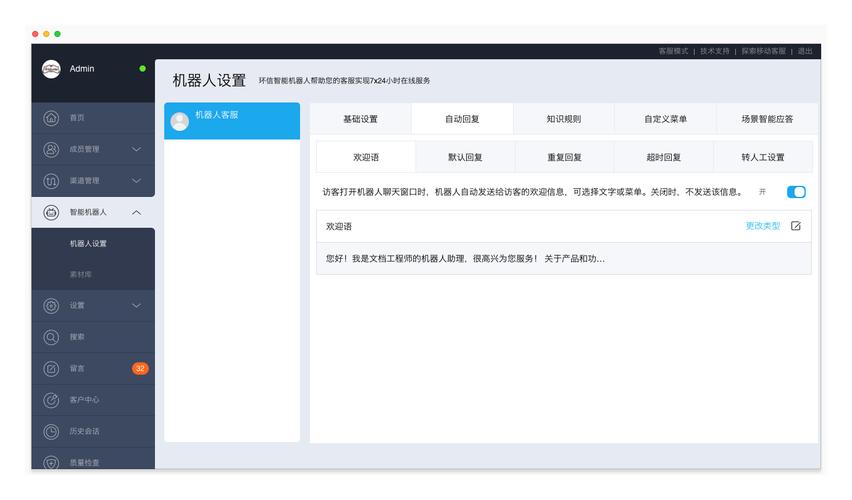Click the 更改类型 link
The image size is (852, 500).
point(763,226)
